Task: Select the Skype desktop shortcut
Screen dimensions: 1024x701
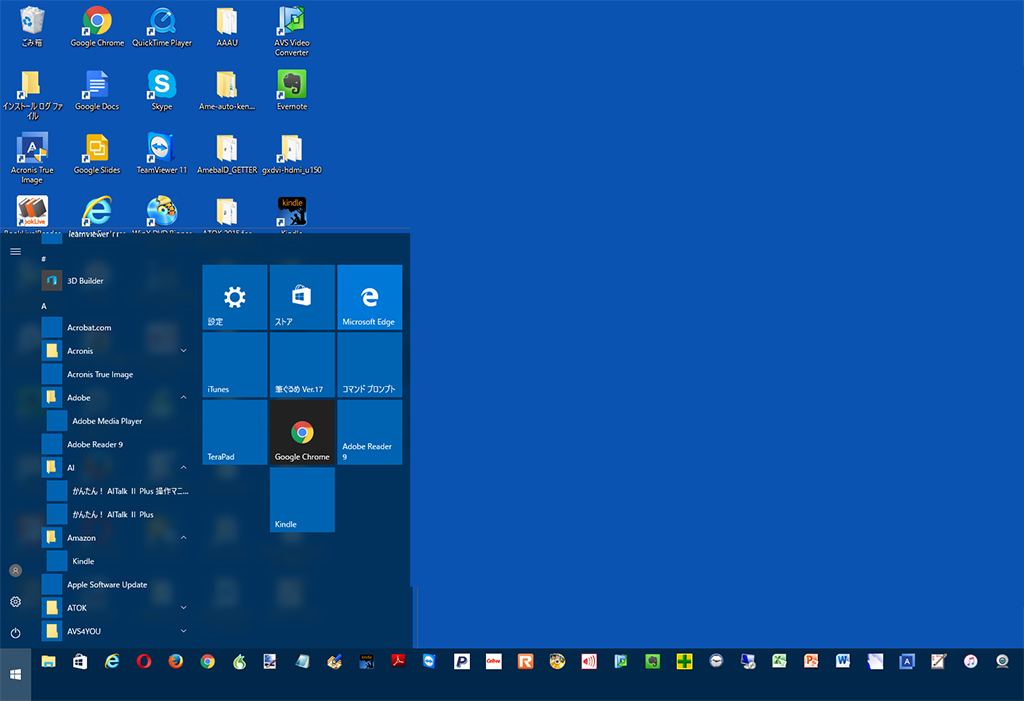Action: 162,90
